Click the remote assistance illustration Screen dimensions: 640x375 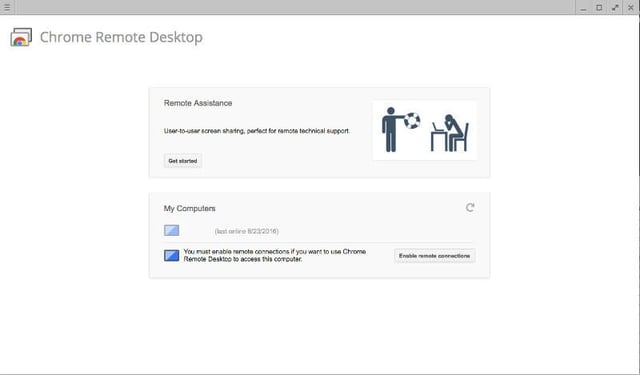pos(424,130)
